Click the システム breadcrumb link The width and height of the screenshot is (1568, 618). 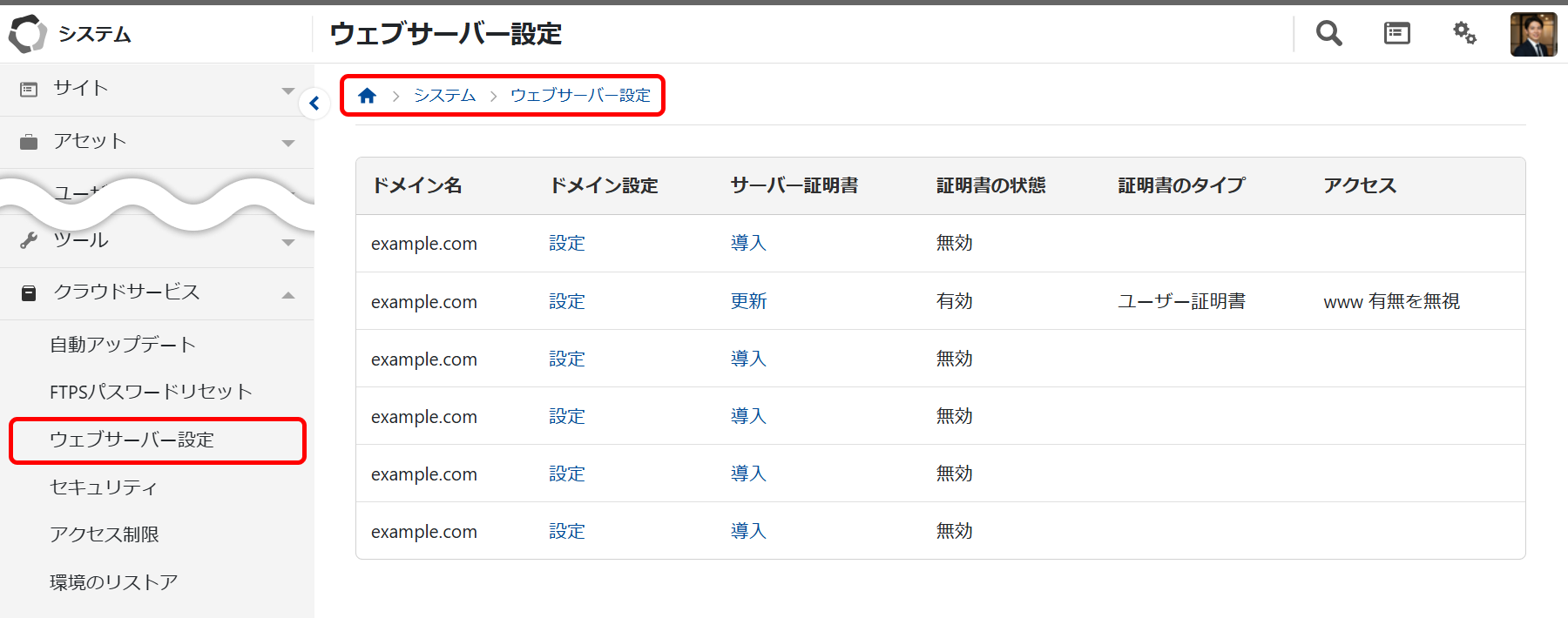pyautogui.click(x=444, y=96)
